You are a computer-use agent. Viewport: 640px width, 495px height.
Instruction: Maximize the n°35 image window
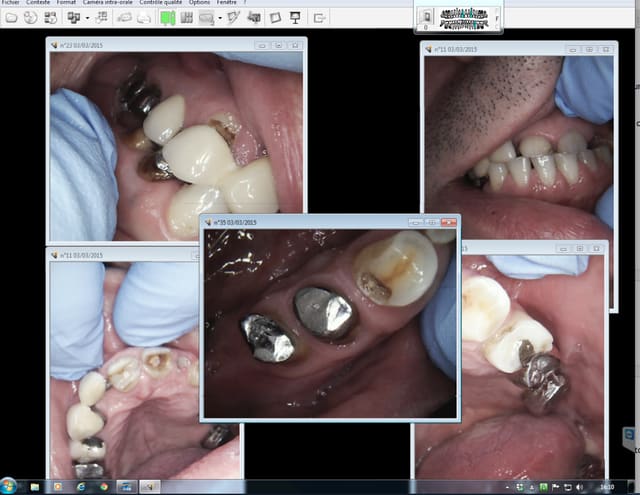click(433, 222)
